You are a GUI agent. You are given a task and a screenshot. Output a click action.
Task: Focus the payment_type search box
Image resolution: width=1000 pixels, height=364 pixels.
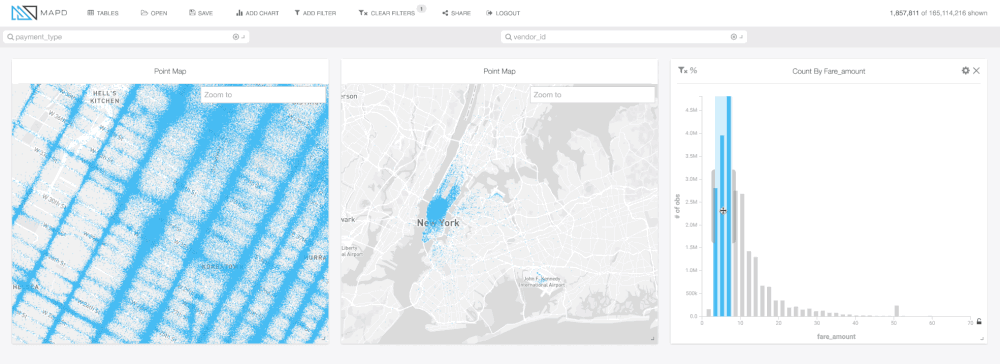tap(121, 37)
